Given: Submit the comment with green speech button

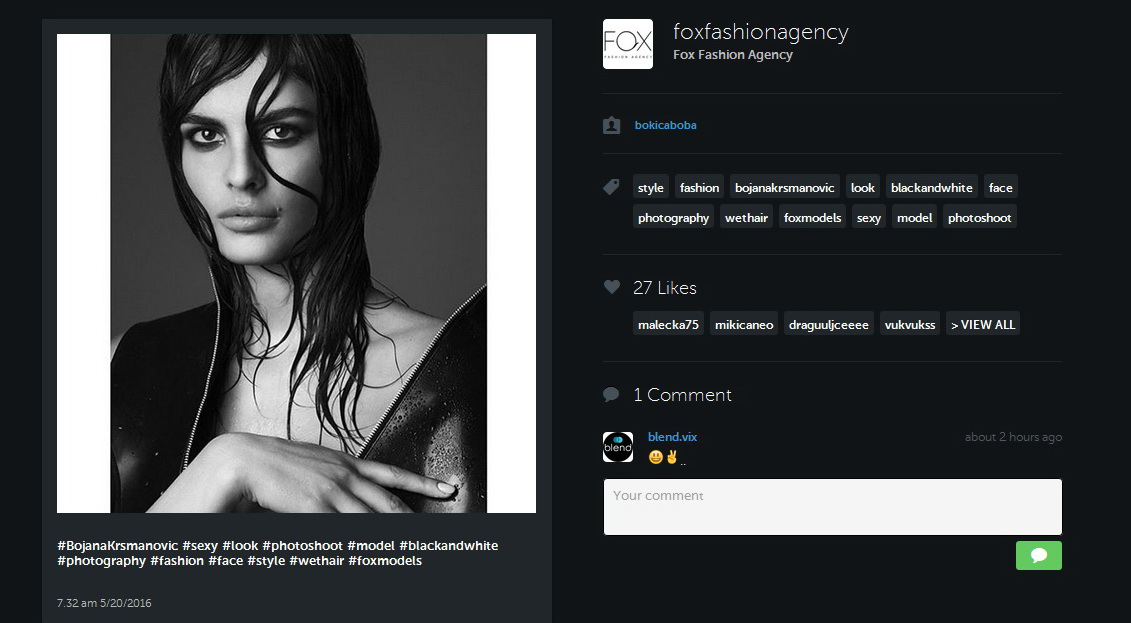Looking at the screenshot, I should click(x=1039, y=555).
